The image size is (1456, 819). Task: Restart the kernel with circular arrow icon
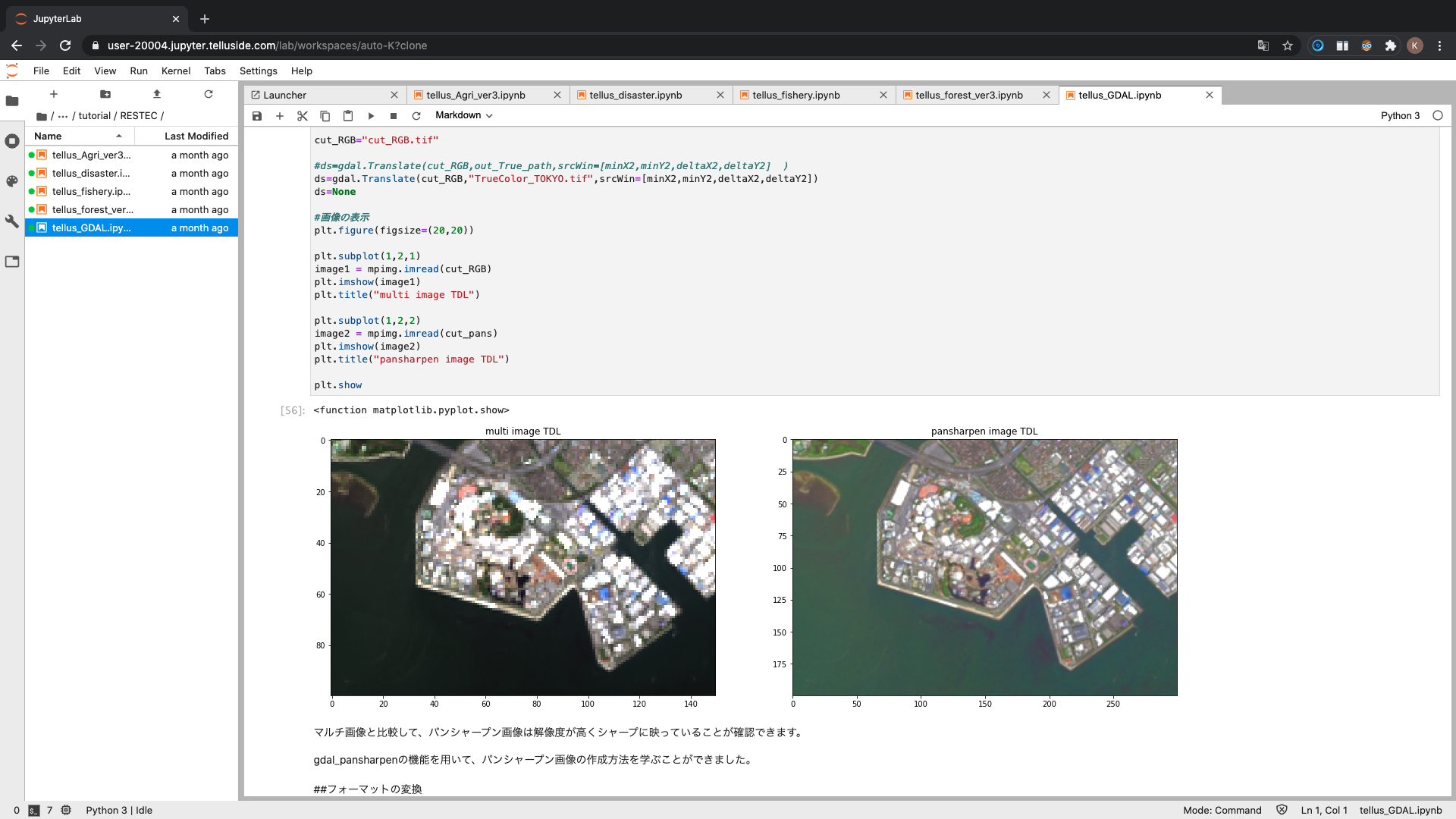click(x=416, y=116)
